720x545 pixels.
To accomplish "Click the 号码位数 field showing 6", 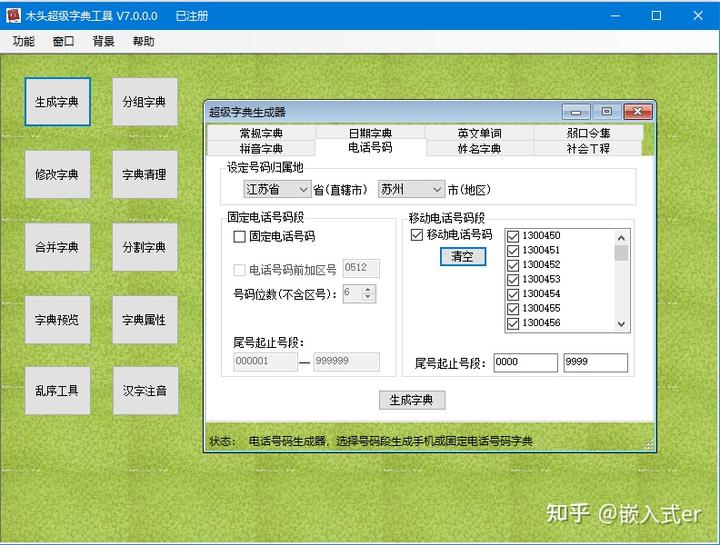I will [352, 293].
